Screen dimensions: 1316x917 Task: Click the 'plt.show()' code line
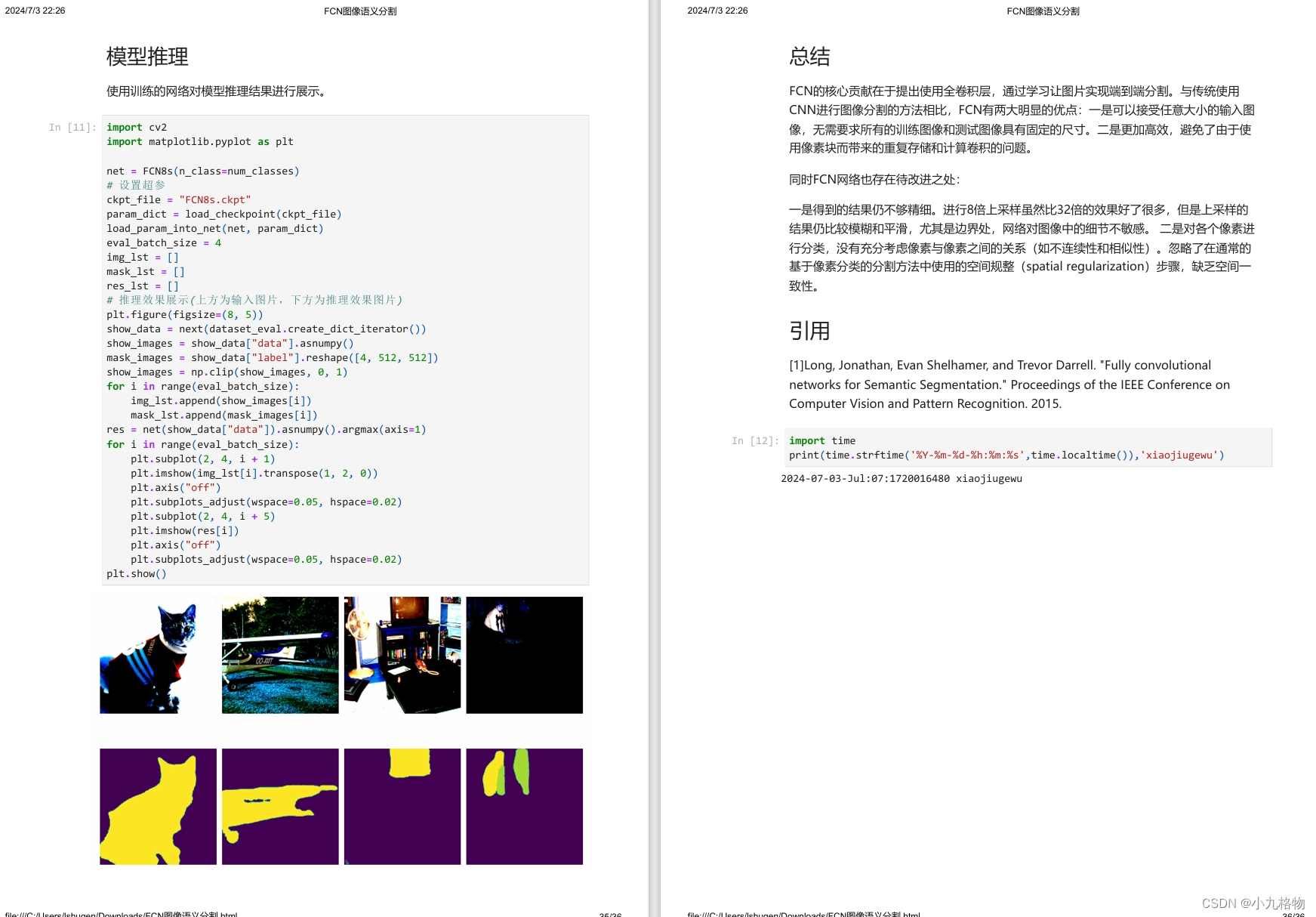(137, 574)
